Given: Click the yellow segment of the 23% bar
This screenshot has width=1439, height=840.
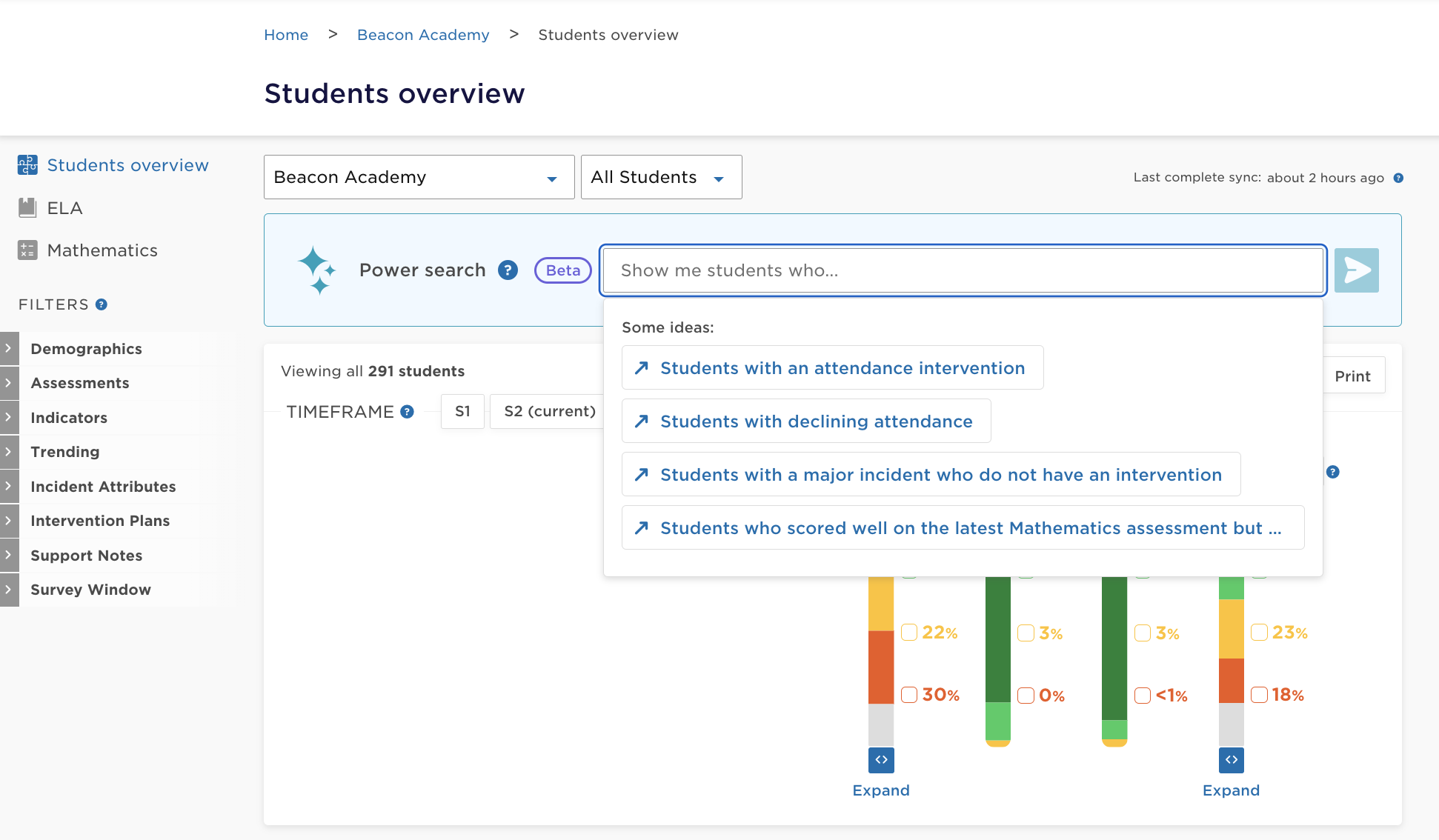Looking at the screenshot, I should [1232, 629].
